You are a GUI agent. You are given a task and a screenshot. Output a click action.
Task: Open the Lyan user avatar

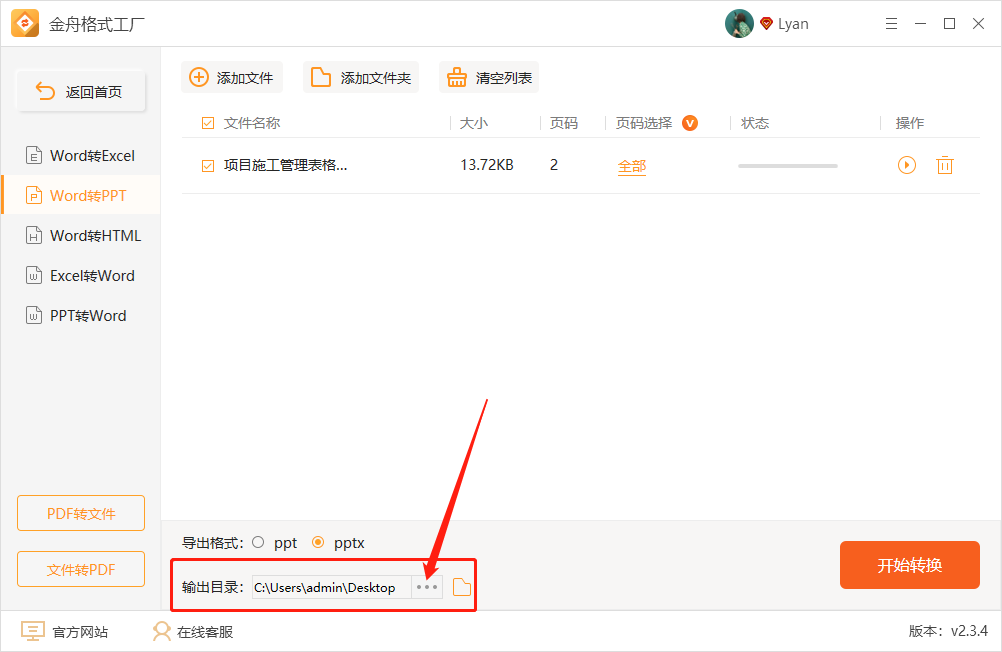[x=739, y=24]
